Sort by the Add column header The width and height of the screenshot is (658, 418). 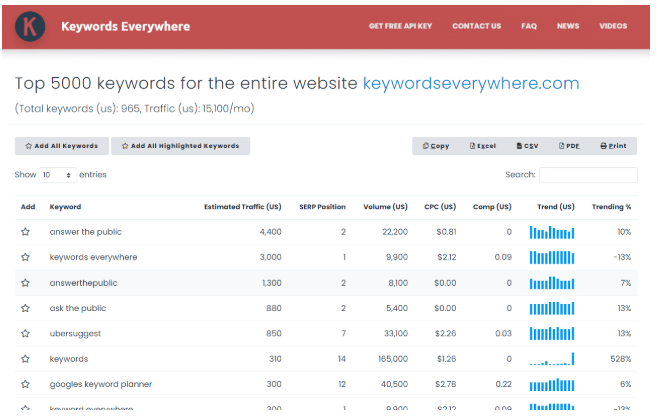tap(28, 207)
